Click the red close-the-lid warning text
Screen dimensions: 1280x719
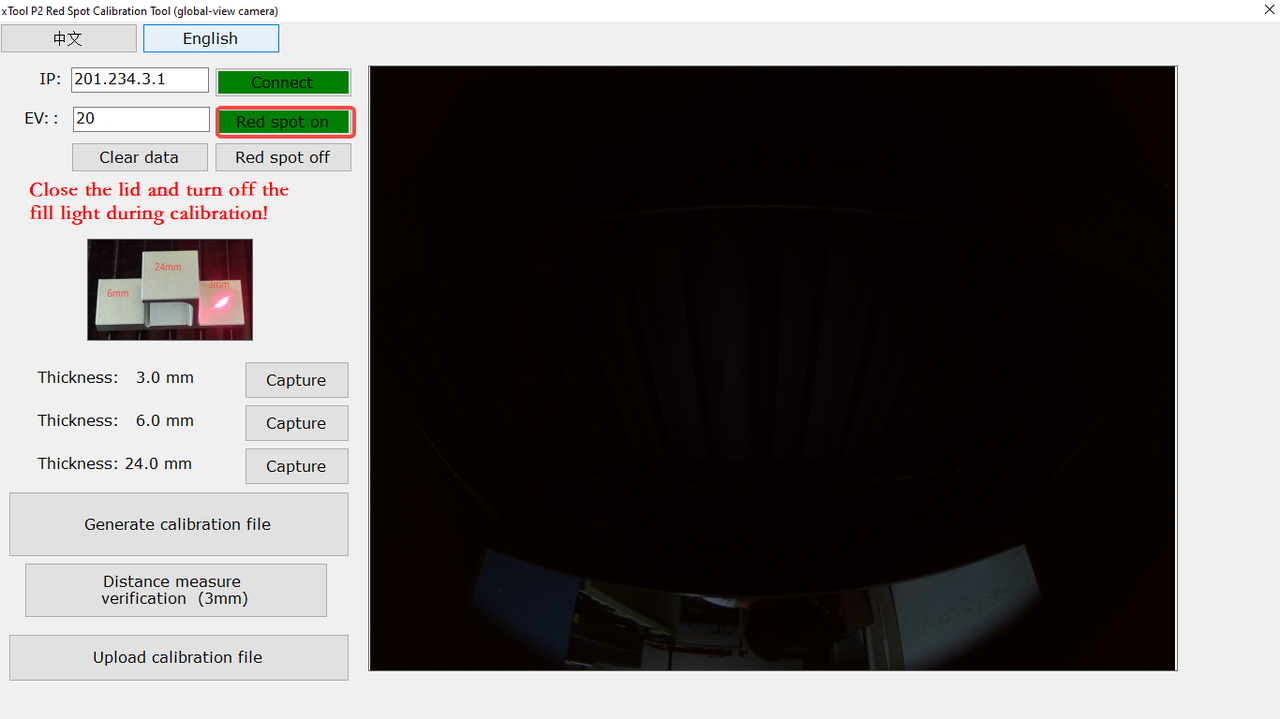coord(159,202)
